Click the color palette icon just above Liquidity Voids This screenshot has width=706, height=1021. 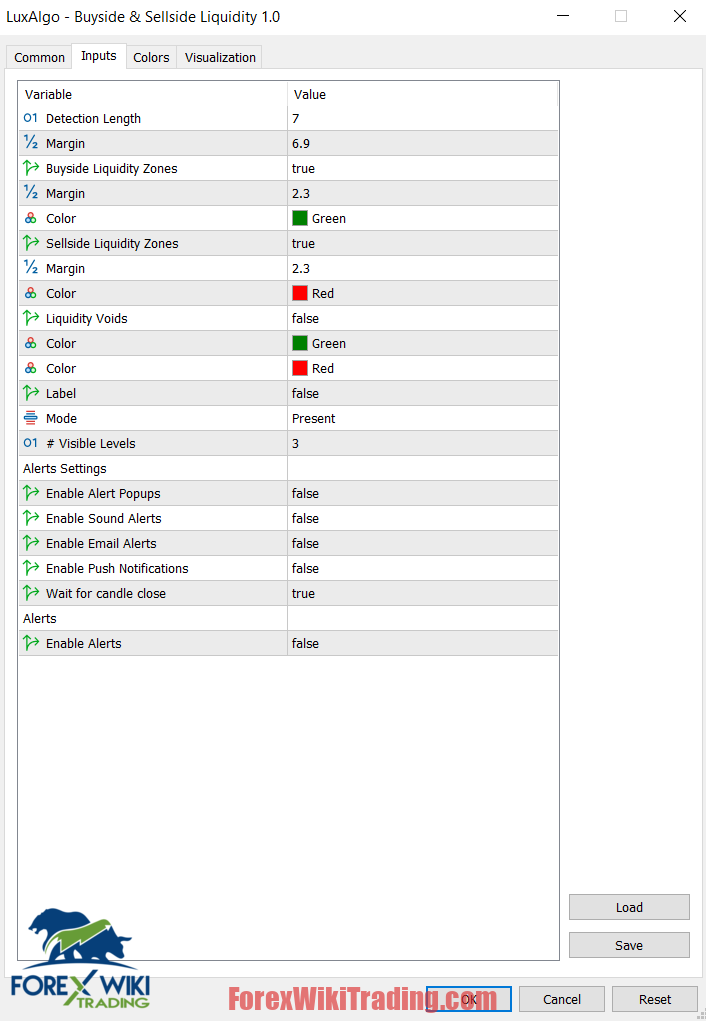pos(31,293)
